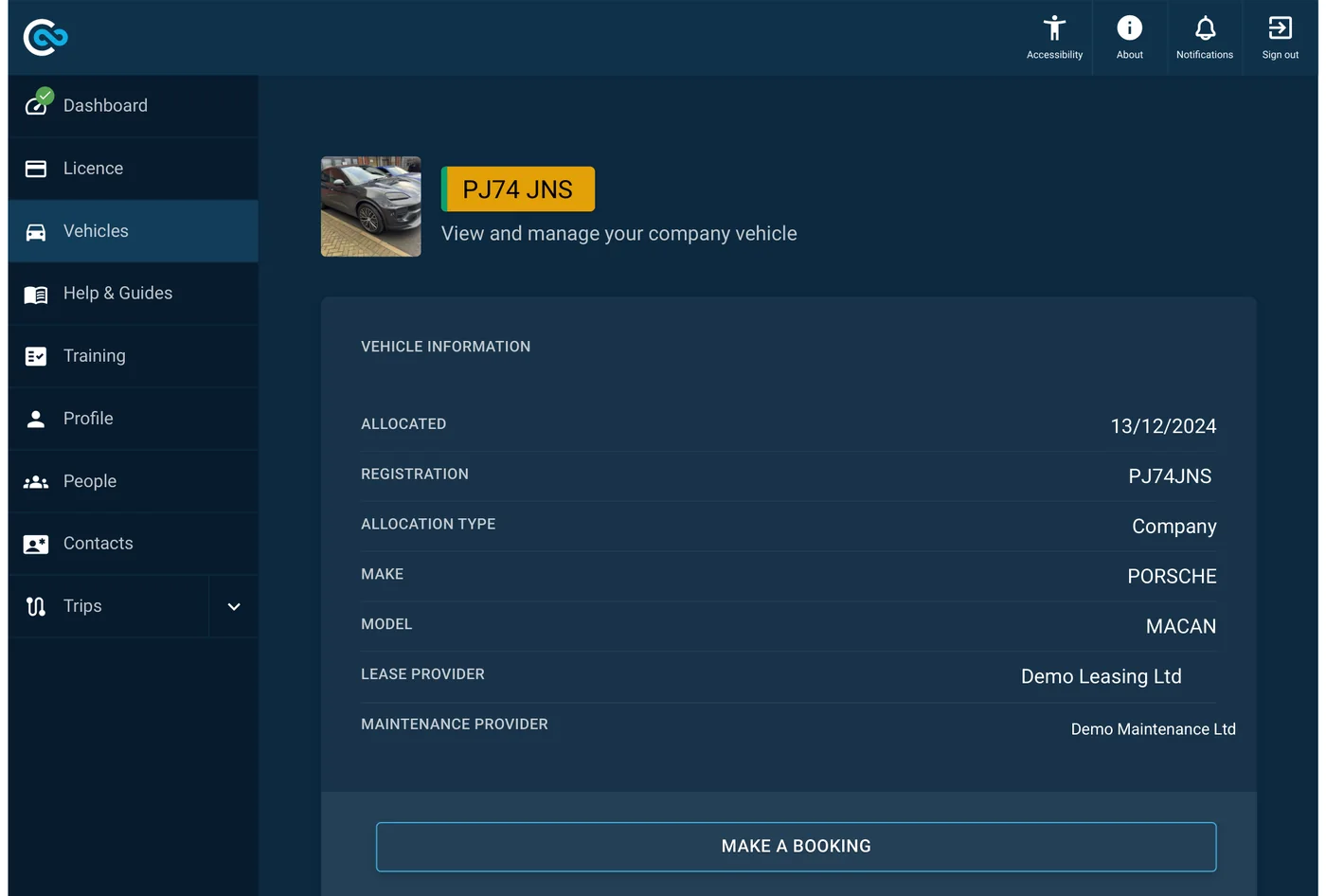Viewport: 1326px width, 896px height.
Task: Click the MAKE A BOOKING button
Action: click(x=797, y=847)
